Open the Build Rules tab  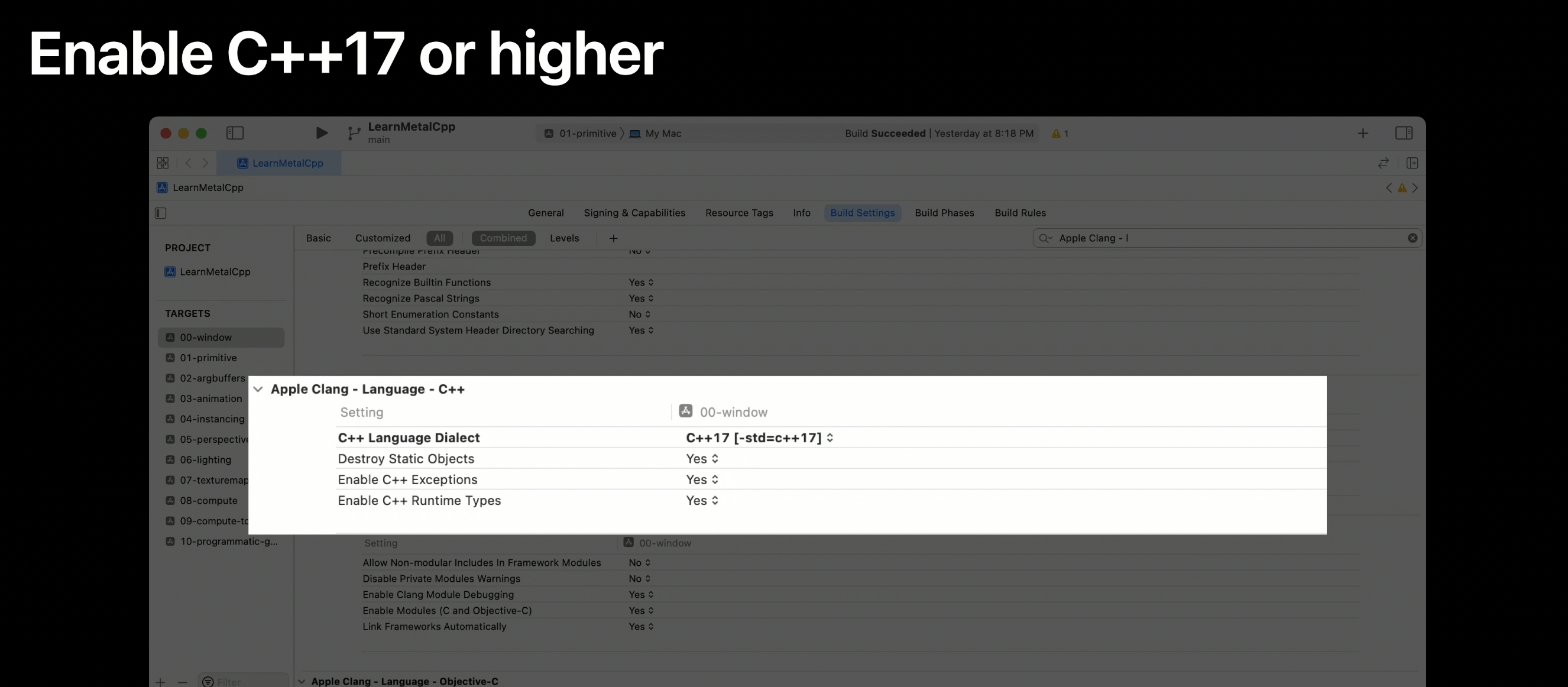coord(1020,213)
